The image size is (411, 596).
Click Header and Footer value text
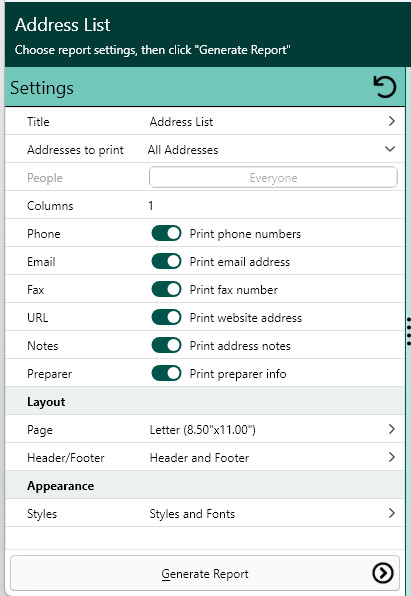click(x=199, y=458)
